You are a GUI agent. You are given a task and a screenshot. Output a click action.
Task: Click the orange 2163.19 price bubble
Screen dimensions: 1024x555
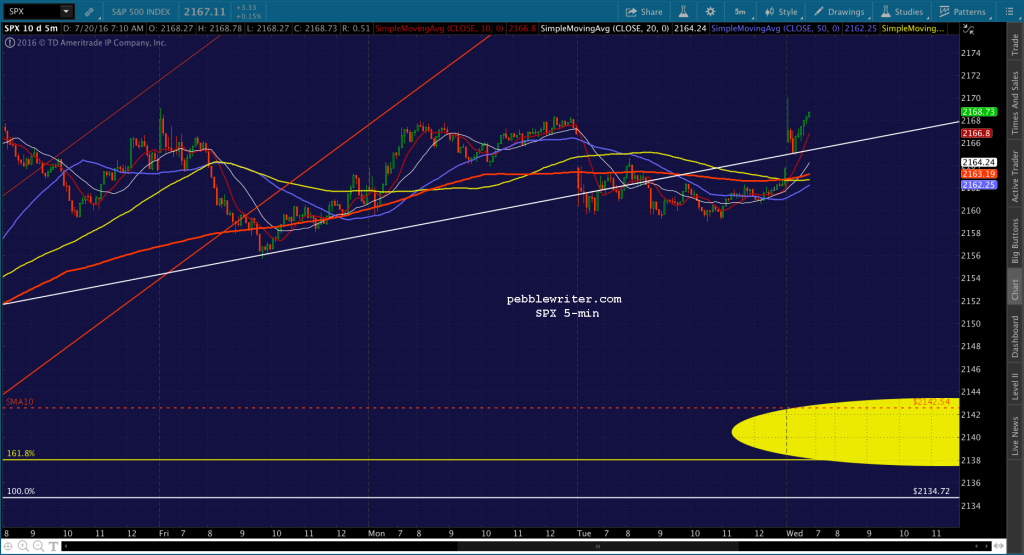[978, 174]
